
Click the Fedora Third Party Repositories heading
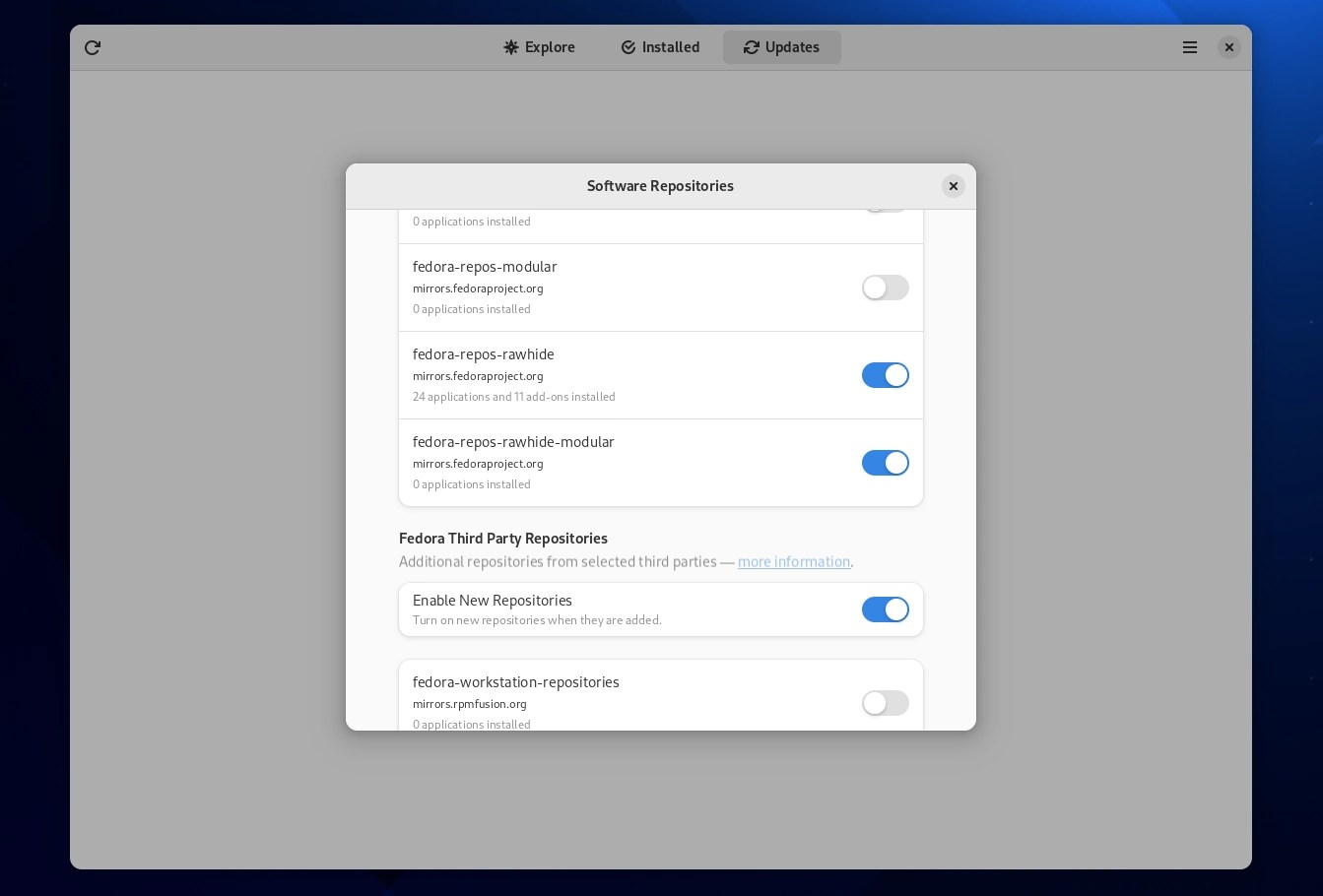click(x=503, y=539)
